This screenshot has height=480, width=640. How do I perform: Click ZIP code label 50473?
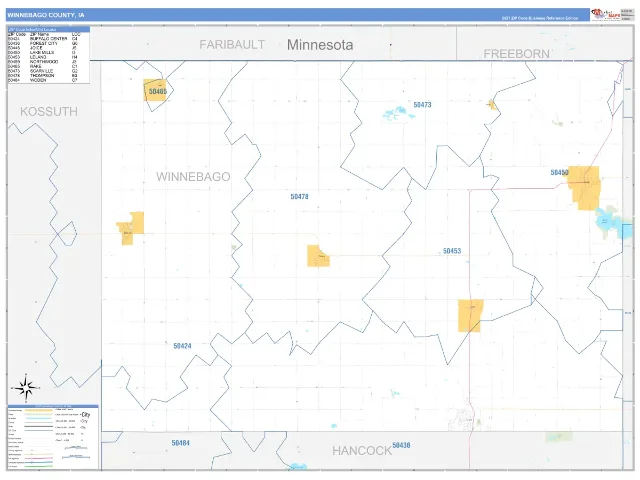[422, 105]
